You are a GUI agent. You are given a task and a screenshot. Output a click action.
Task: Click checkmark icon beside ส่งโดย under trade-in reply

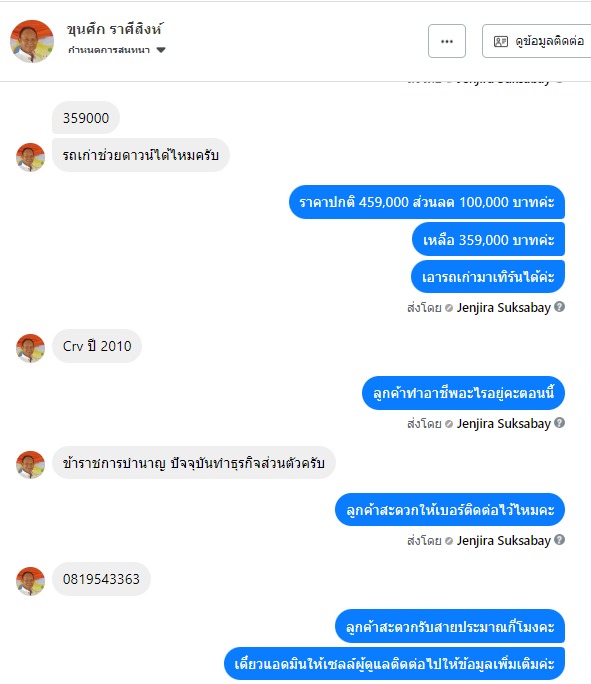pos(449,308)
